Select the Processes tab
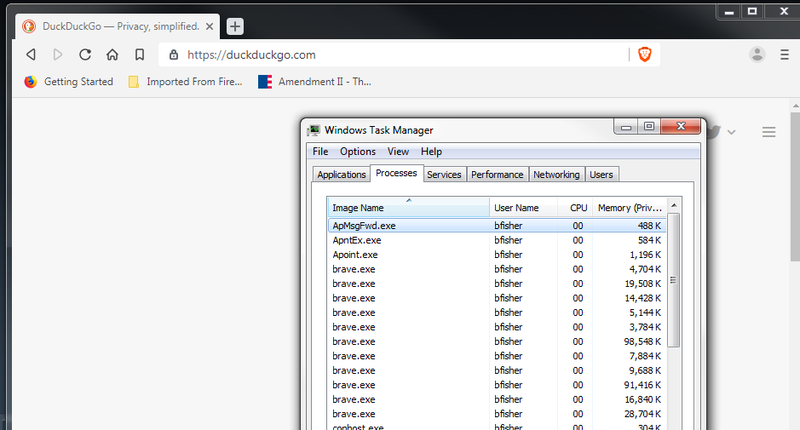 (396, 173)
